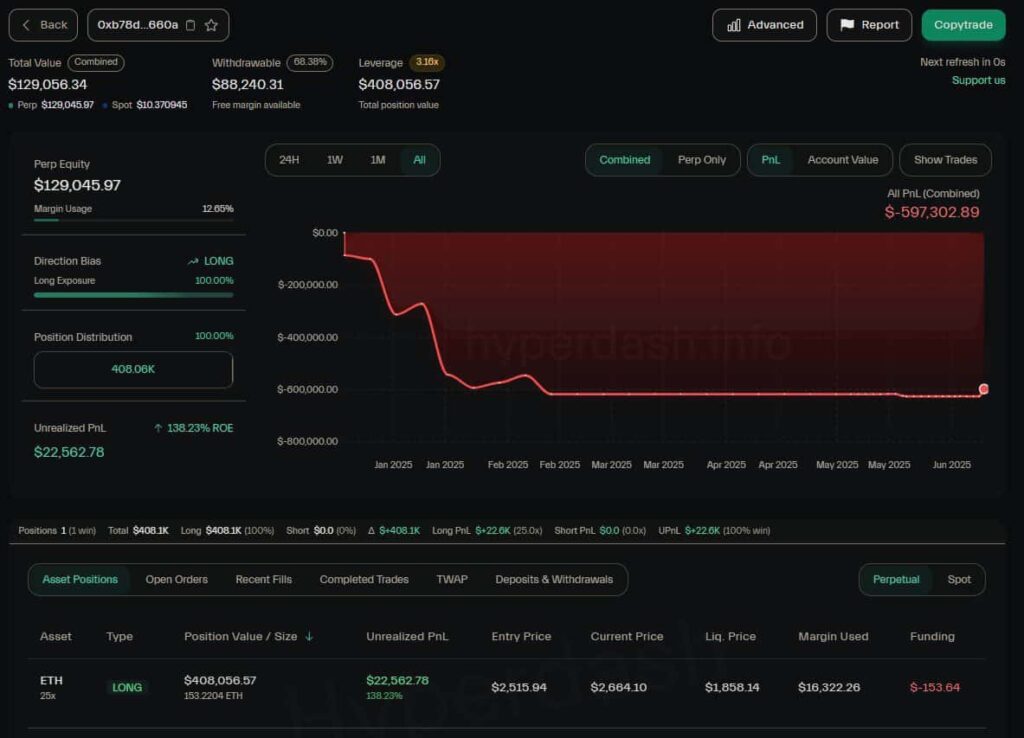The width and height of the screenshot is (1024, 738).
Task: Expand the Combined badge next to Total Value
Action: tap(96, 62)
